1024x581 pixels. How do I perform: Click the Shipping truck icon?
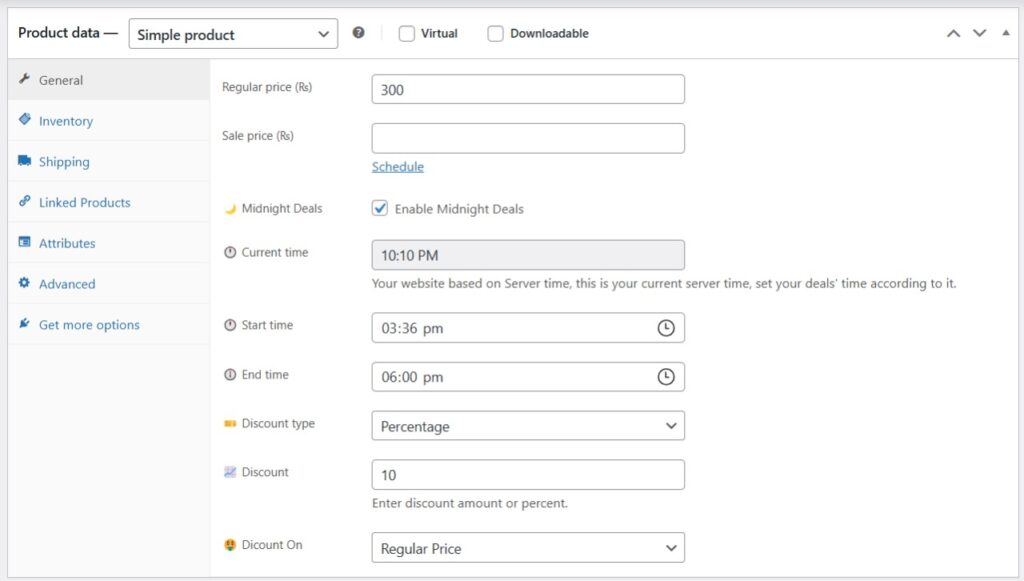click(25, 161)
